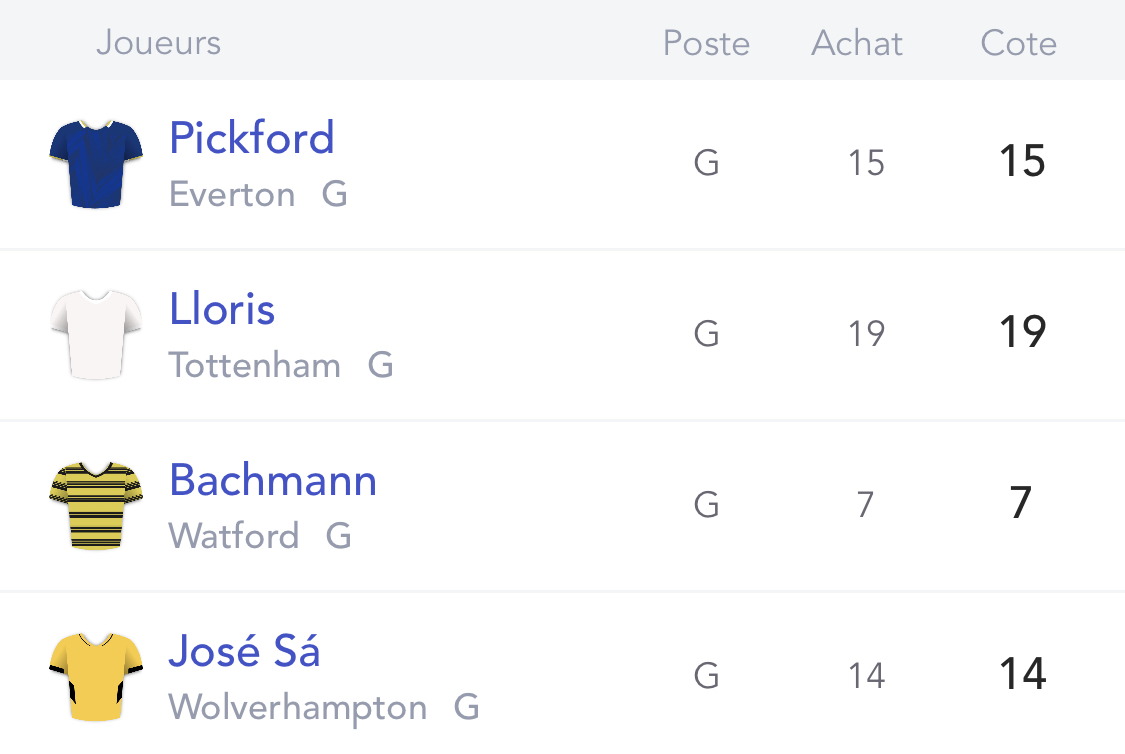The width and height of the screenshot is (1125, 754).
Task: Click Bachmann's striped Watford jersey icon
Action: pyautogui.click(x=96, y=506)
